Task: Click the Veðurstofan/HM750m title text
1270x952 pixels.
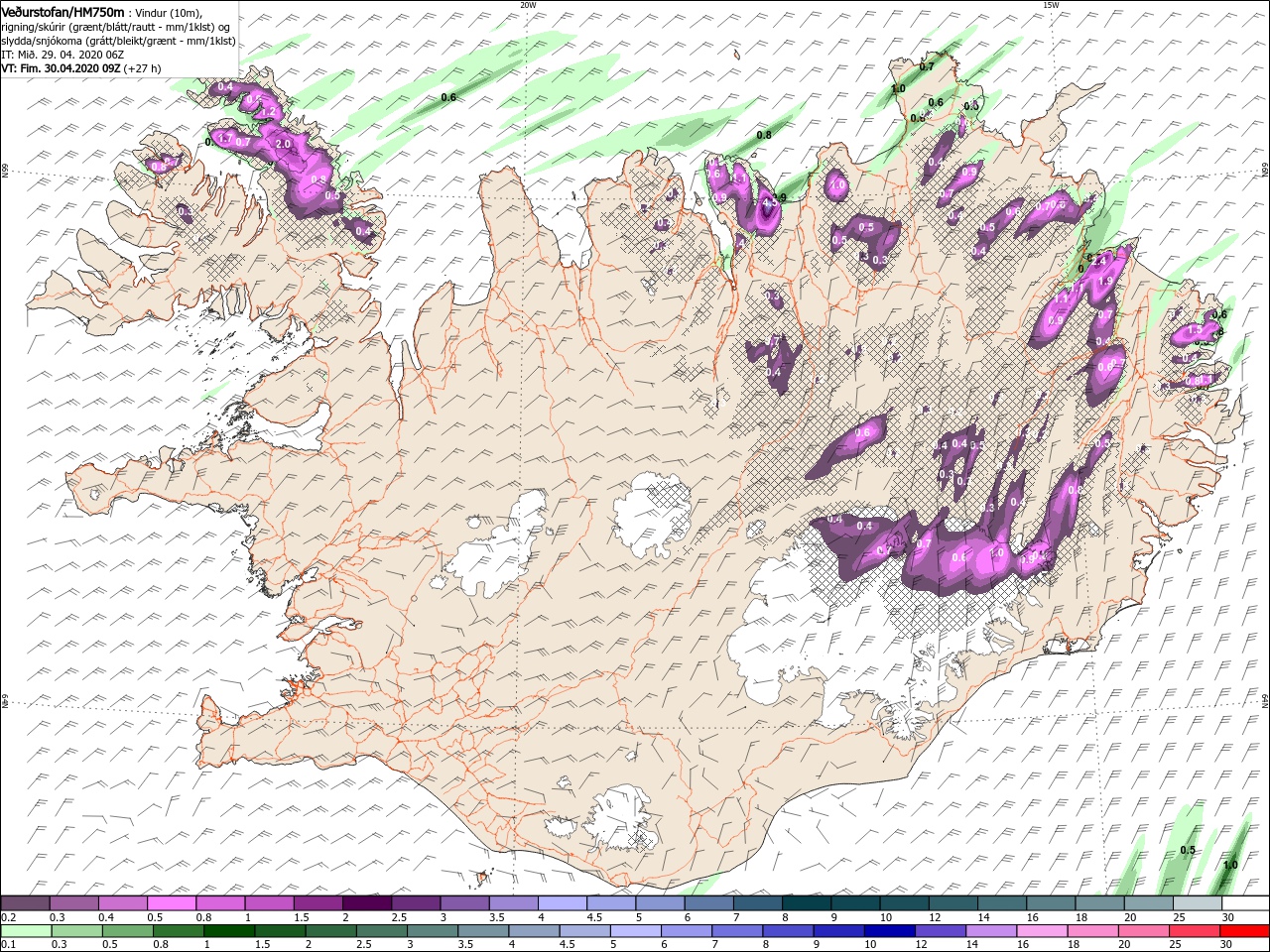Action: [x=63, y=11]
